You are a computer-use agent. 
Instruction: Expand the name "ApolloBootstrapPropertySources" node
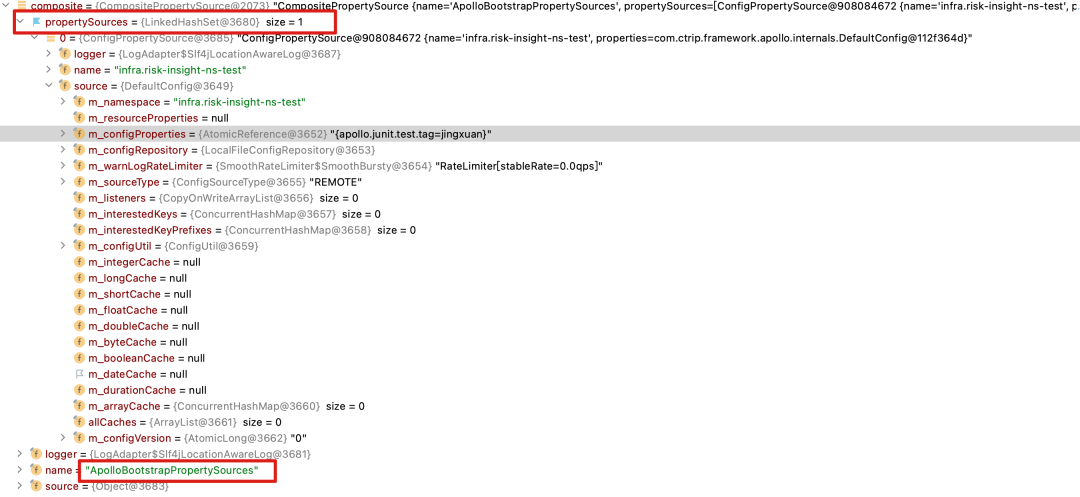19,470
